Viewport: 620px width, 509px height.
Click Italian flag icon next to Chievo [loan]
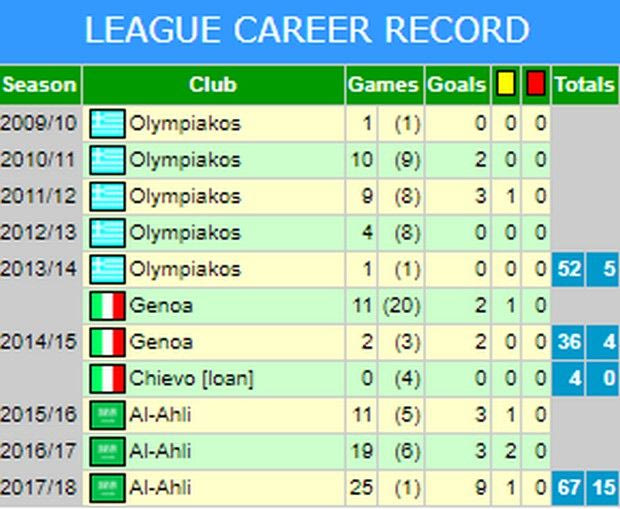106,379
